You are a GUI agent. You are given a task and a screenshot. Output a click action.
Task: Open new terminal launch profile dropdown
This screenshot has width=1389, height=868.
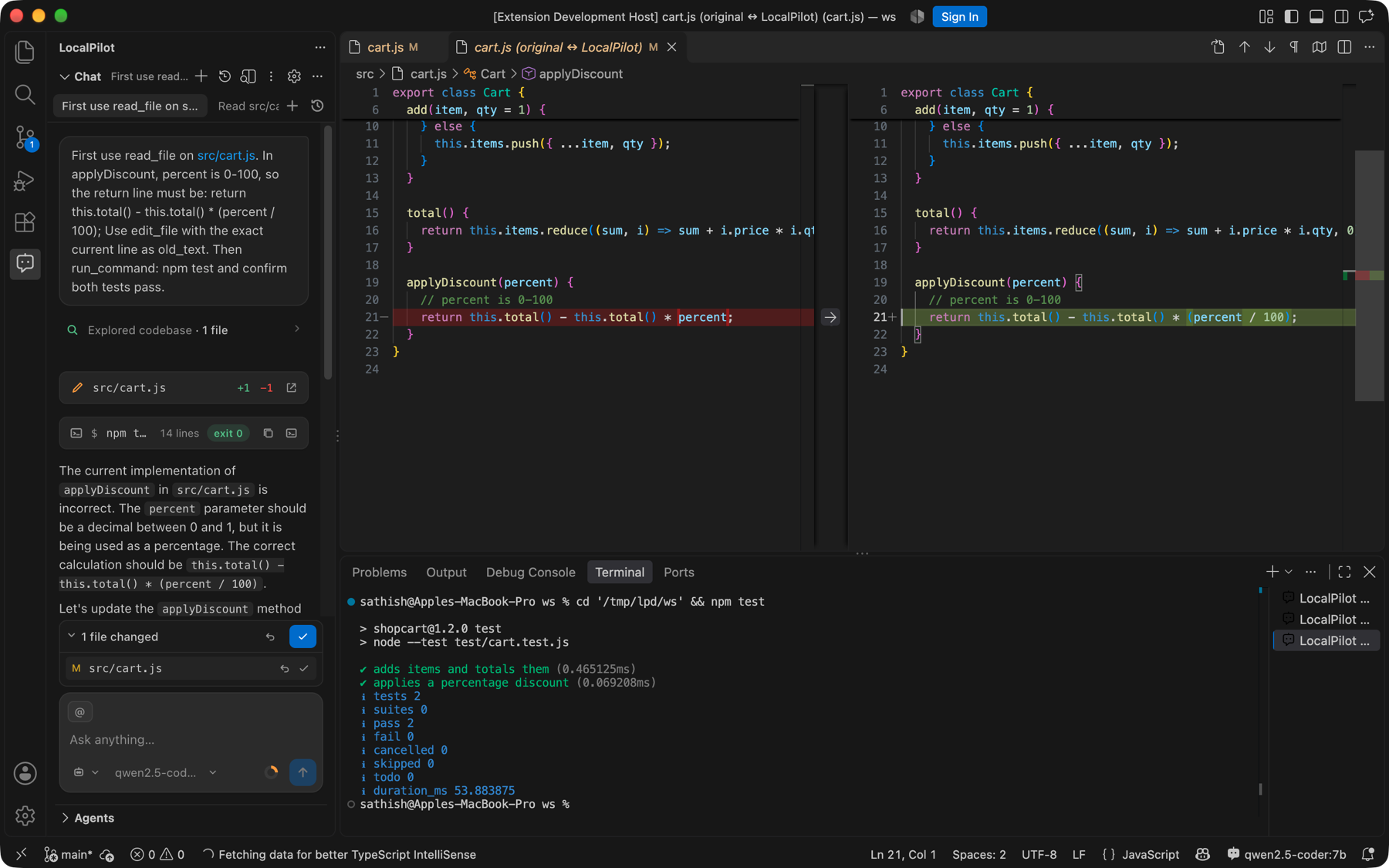(x=1289, y=572)
